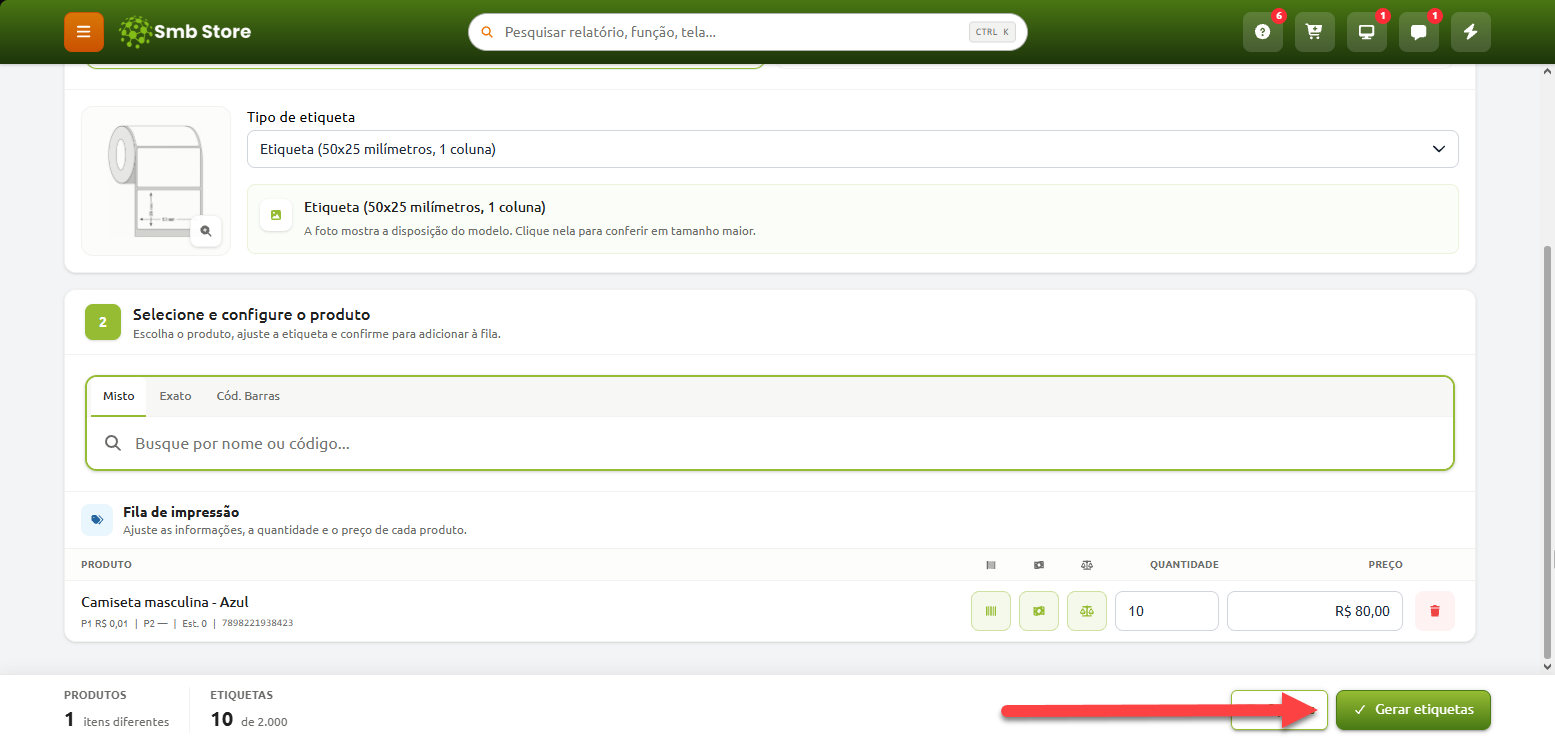The width and height of the screenshot is (1555, 745).
Task: Click the quantity field showing 10
Action: point(1167,611)
